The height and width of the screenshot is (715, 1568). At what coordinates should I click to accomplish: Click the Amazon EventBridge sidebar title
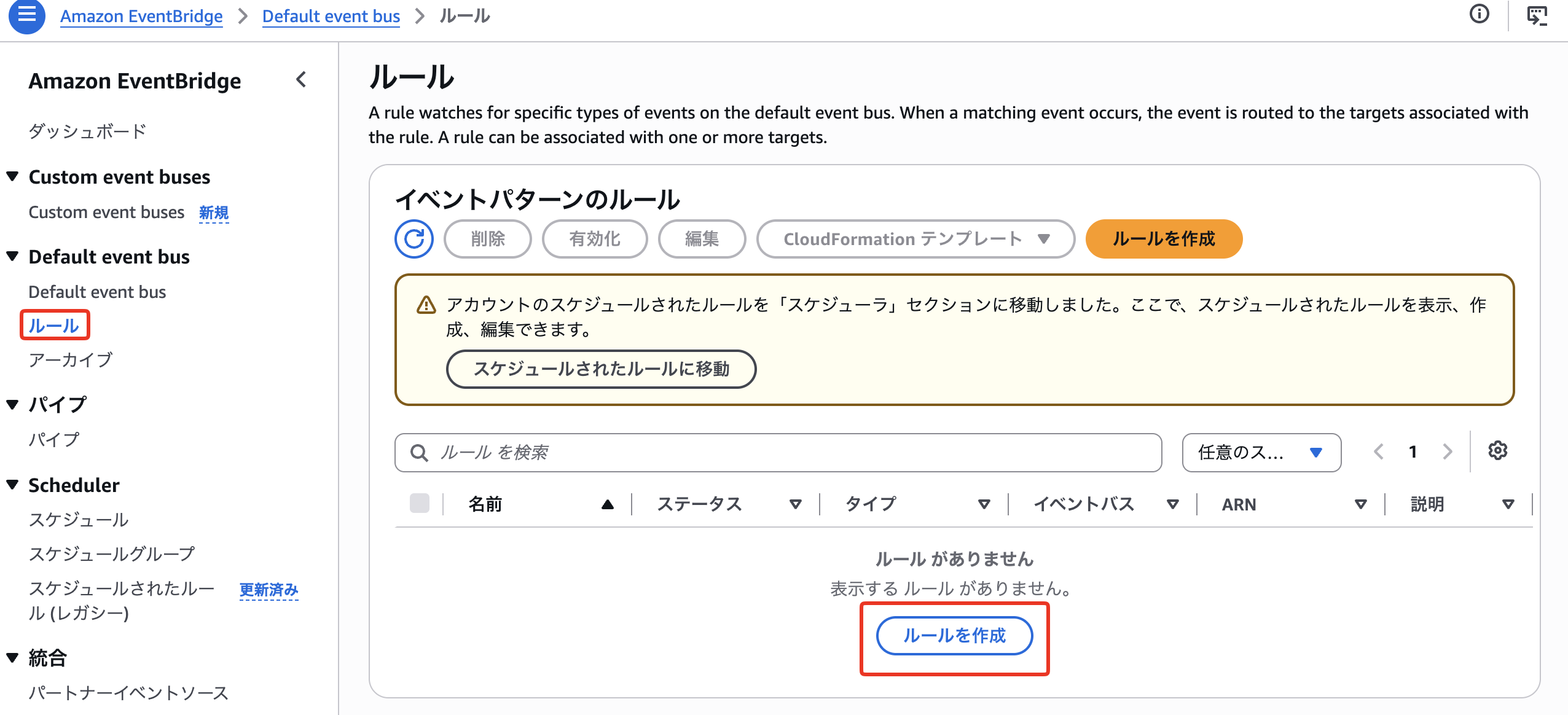(135, 81)
